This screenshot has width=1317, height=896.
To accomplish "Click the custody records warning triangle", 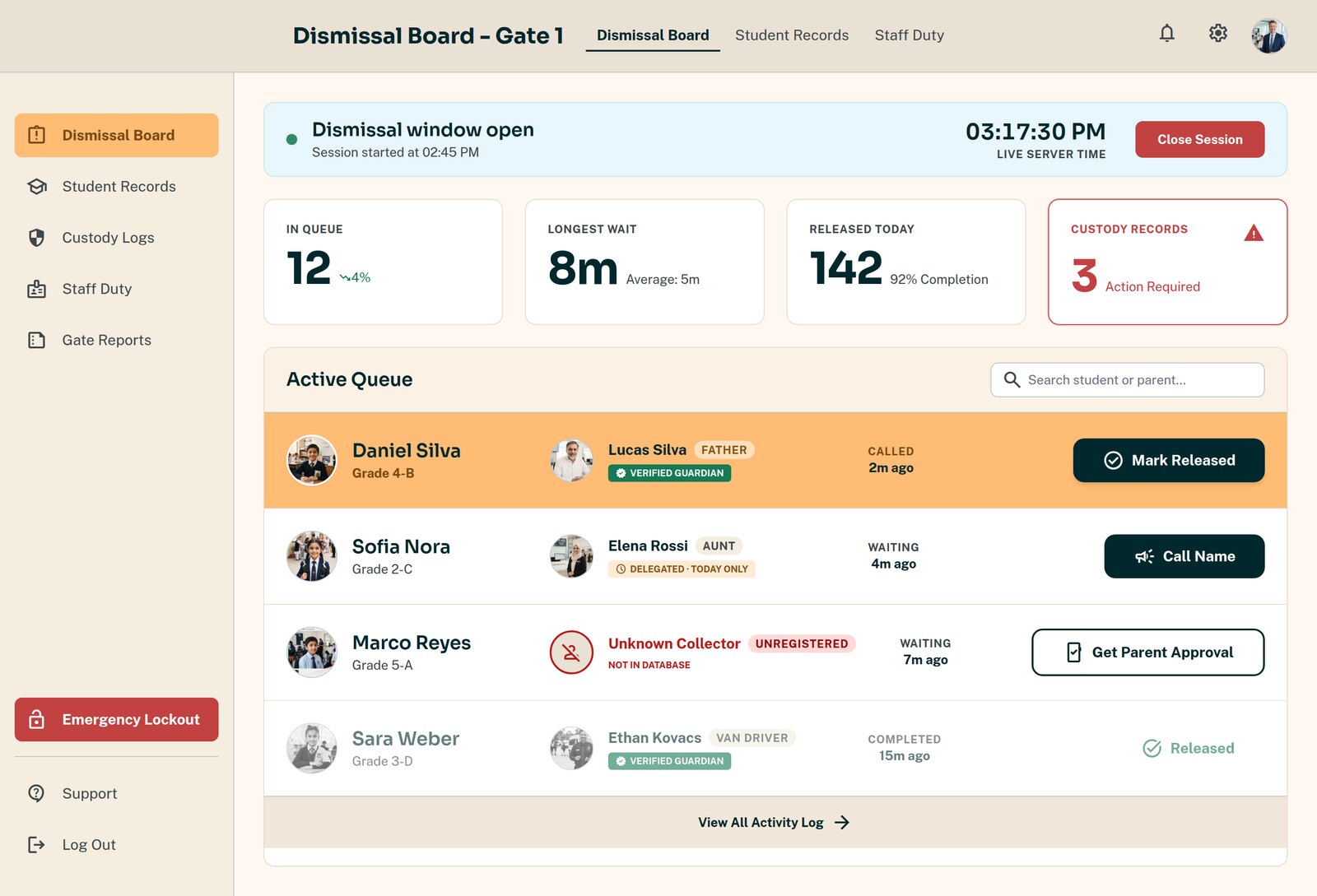I will coord(1254,233).
